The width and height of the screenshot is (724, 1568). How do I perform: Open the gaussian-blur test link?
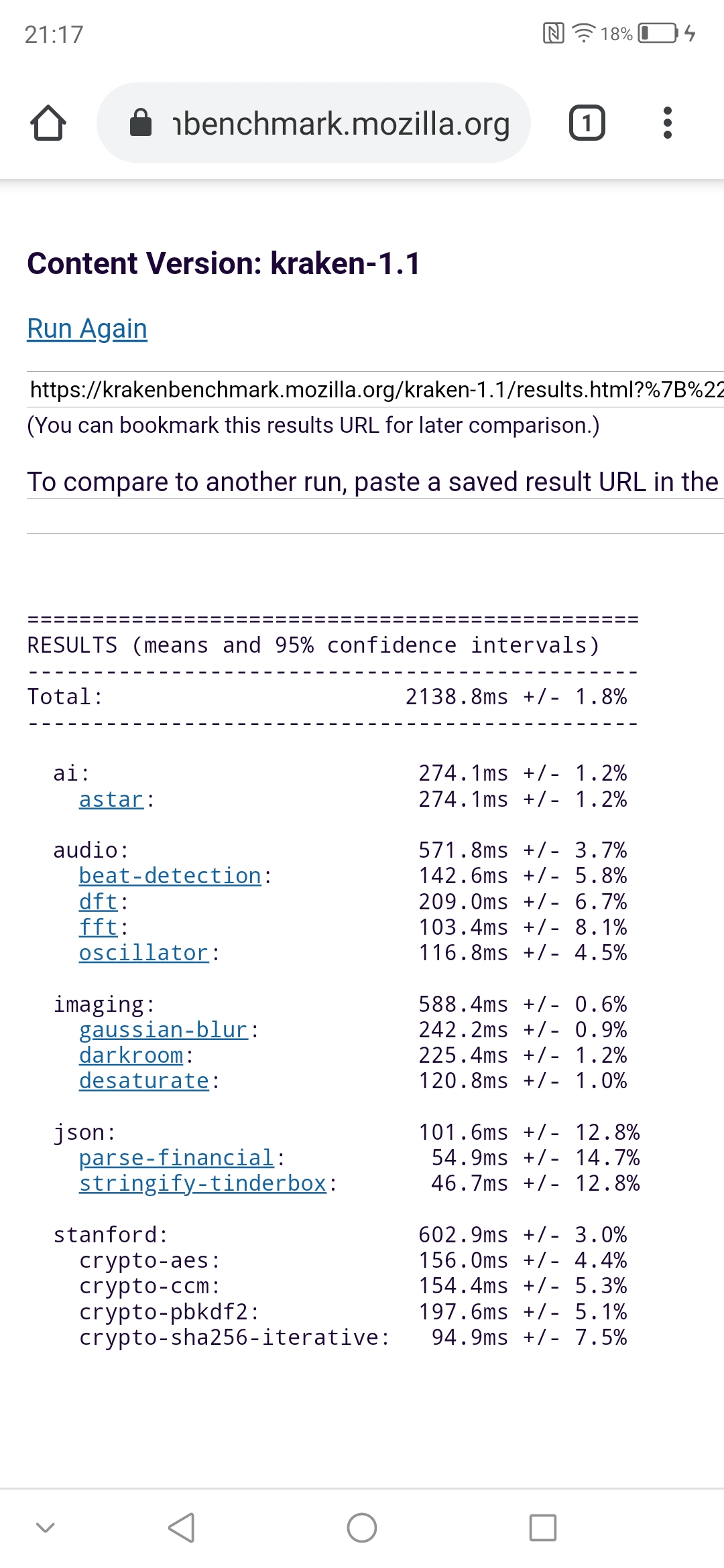click(x=164, y=1030)
